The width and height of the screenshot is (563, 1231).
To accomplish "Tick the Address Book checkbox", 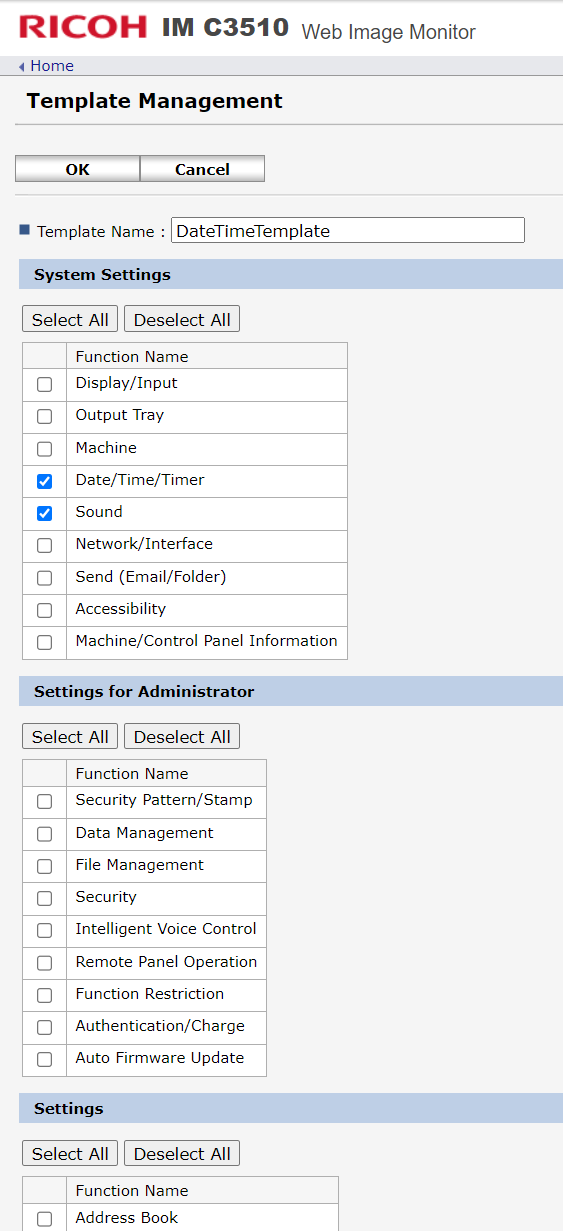I will coord(44,1219).
